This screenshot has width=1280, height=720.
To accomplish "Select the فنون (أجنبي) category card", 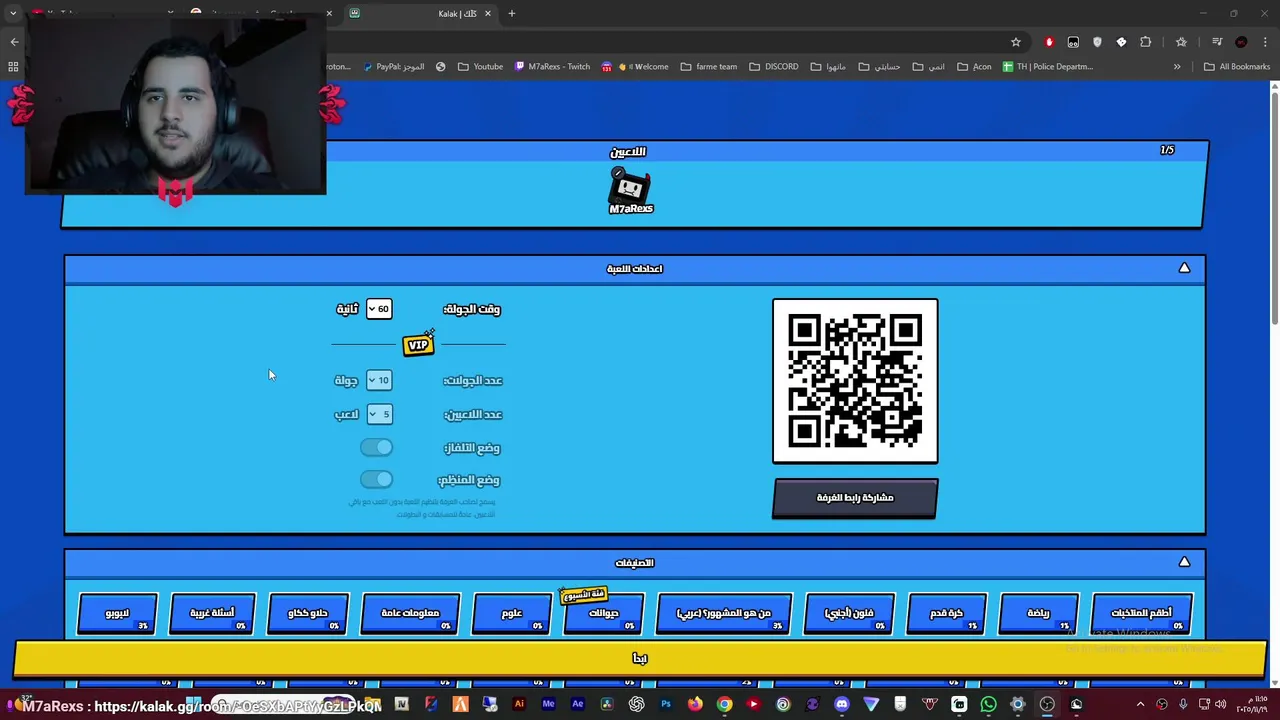I will 849,613.
